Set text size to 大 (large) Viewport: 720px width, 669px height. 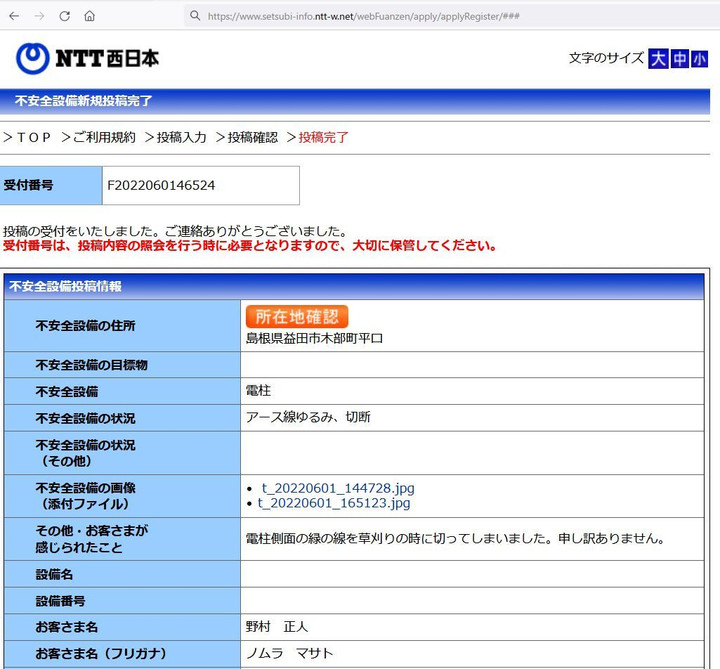[658, 59]
